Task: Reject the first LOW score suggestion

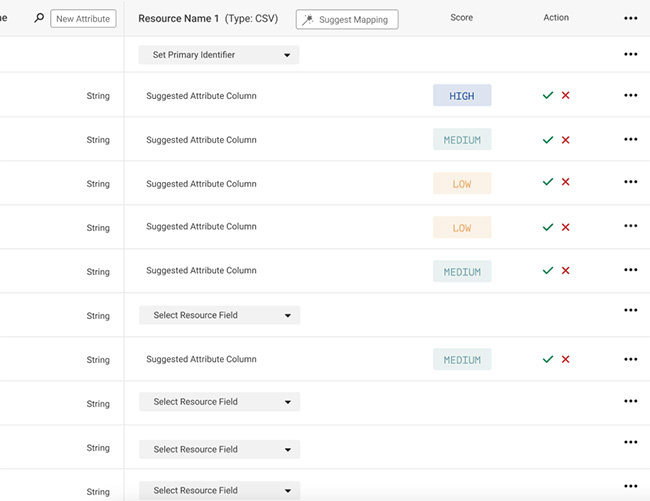Action: pyautogui.click(x=565, y=182)
